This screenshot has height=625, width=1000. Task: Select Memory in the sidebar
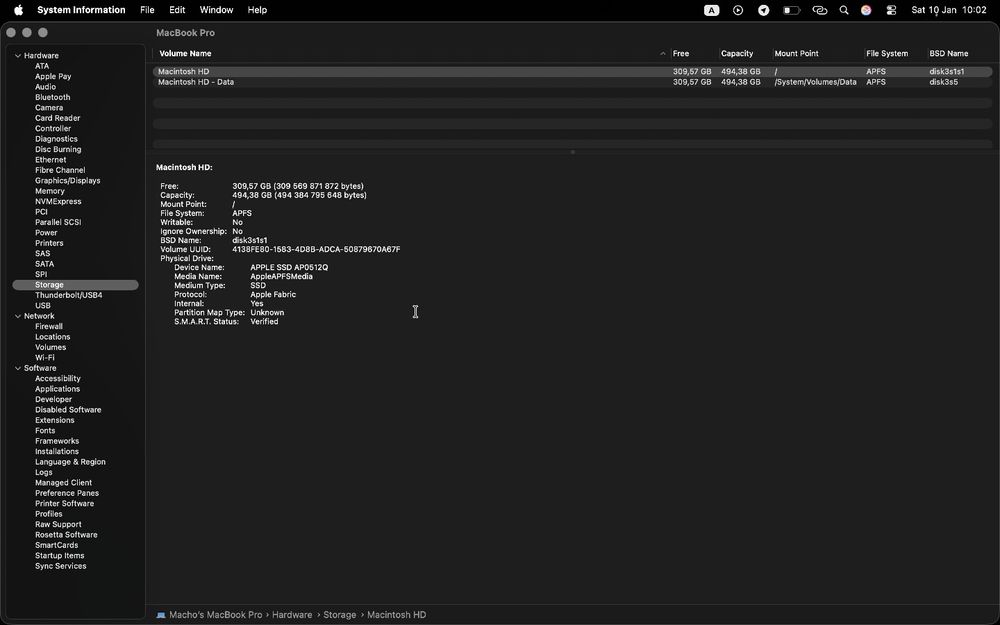pyautogui.click(x=50, y=191)
